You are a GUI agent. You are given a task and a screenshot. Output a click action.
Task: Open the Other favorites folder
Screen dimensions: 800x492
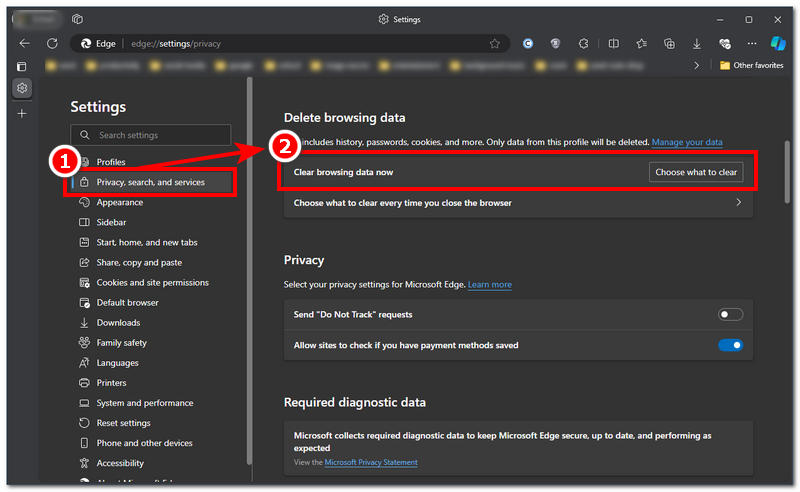pos(751,65)
